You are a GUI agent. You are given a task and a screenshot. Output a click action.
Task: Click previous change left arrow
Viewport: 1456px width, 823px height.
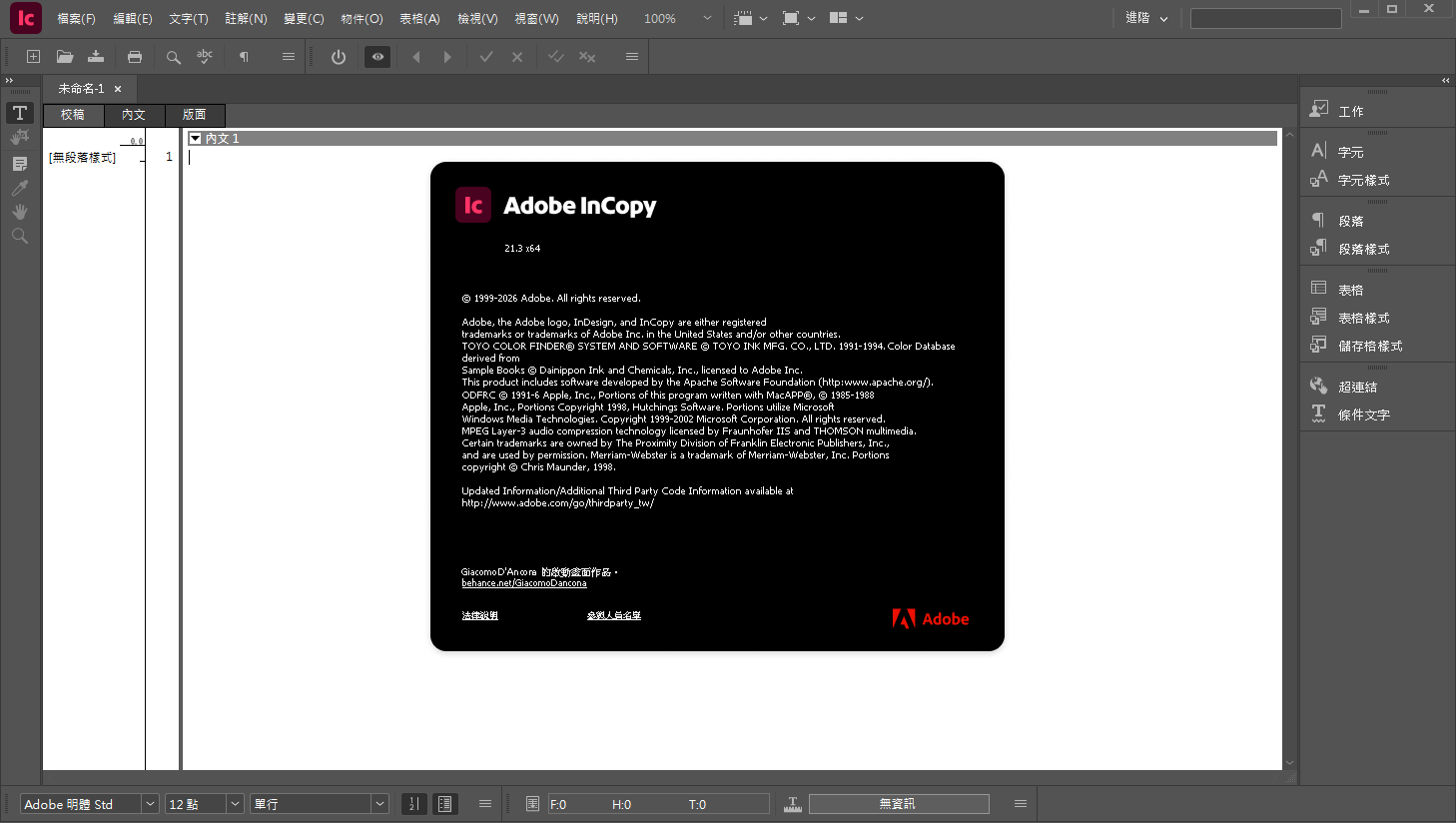point(416,57)
